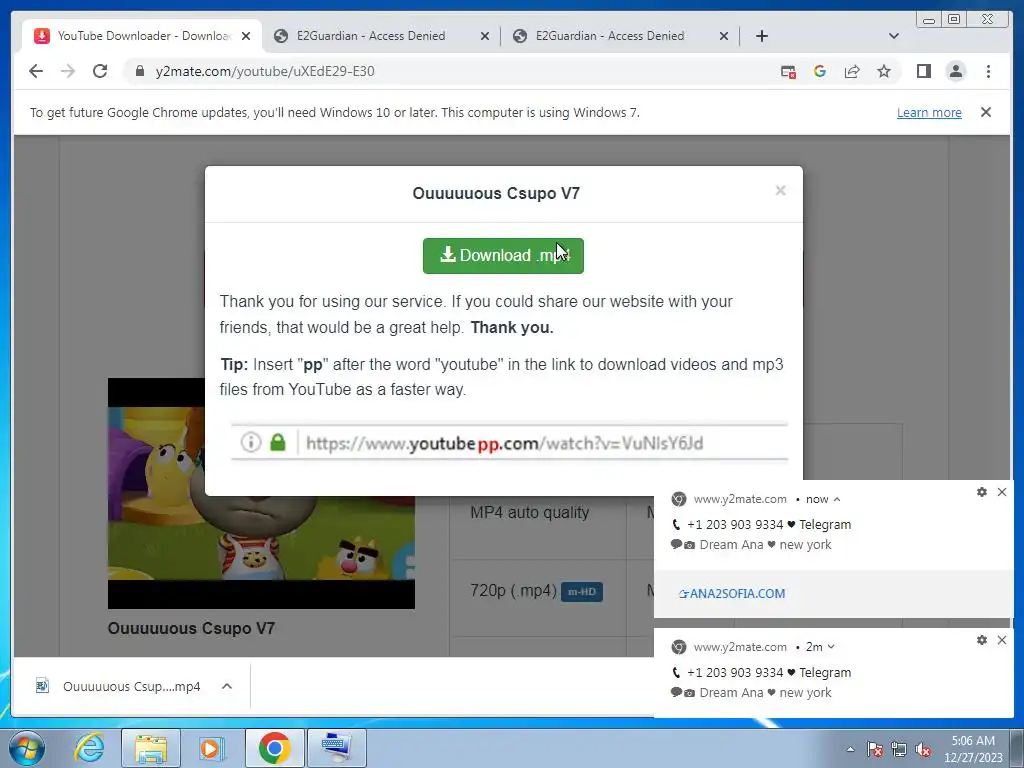This screenshot has width=1024, height=768.
Task: Click the browser forward arrow
Action: tap(68, 71)
